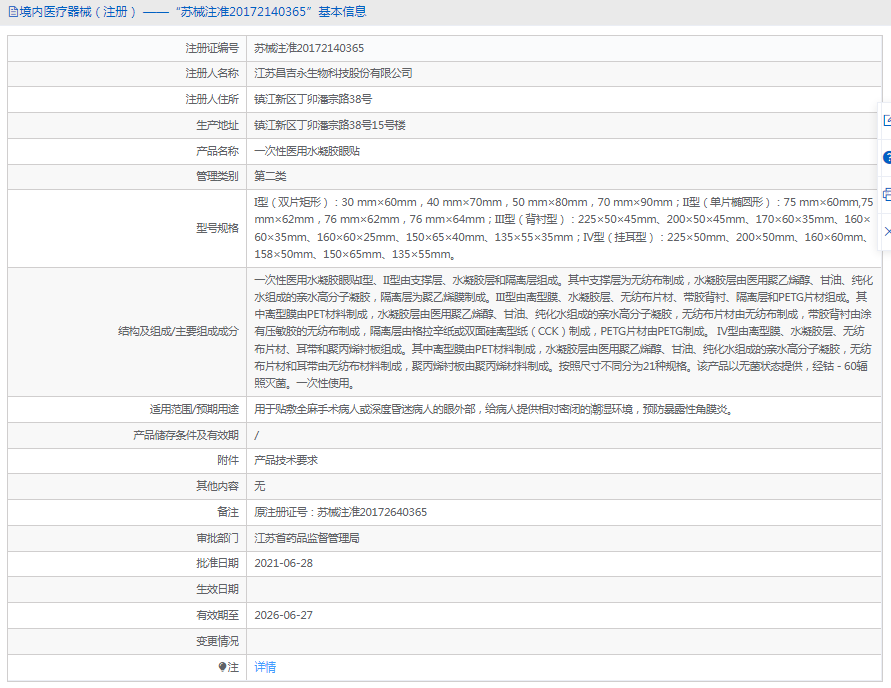The width and height of the screenshot is (891, 688).
Task: Click the slash value in storage conditions row
Action: (x=256, y=435)
